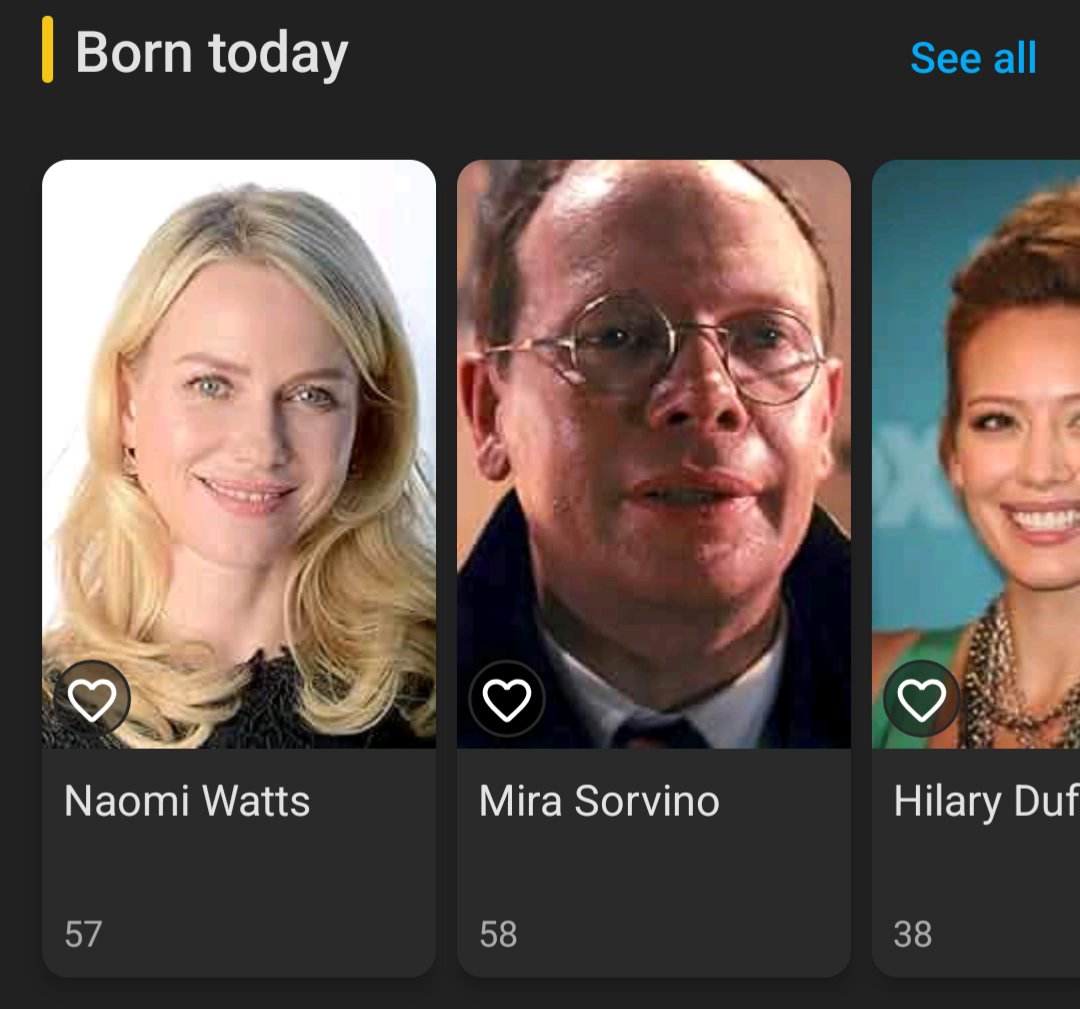Click blank area below Mira Sorvino name
This screenshot has width=1080, height=1009.
click(654, 869)
